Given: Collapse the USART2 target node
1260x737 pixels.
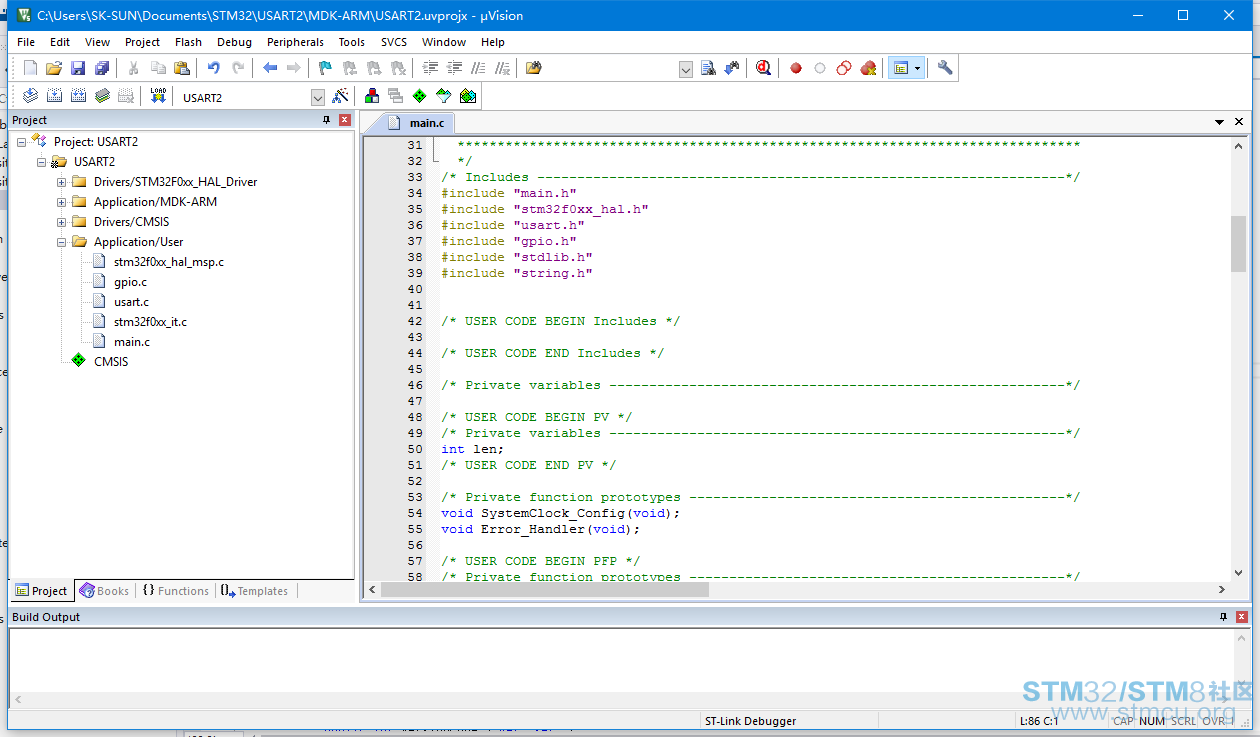Looking at the screenshot, I should click(41, 162).
